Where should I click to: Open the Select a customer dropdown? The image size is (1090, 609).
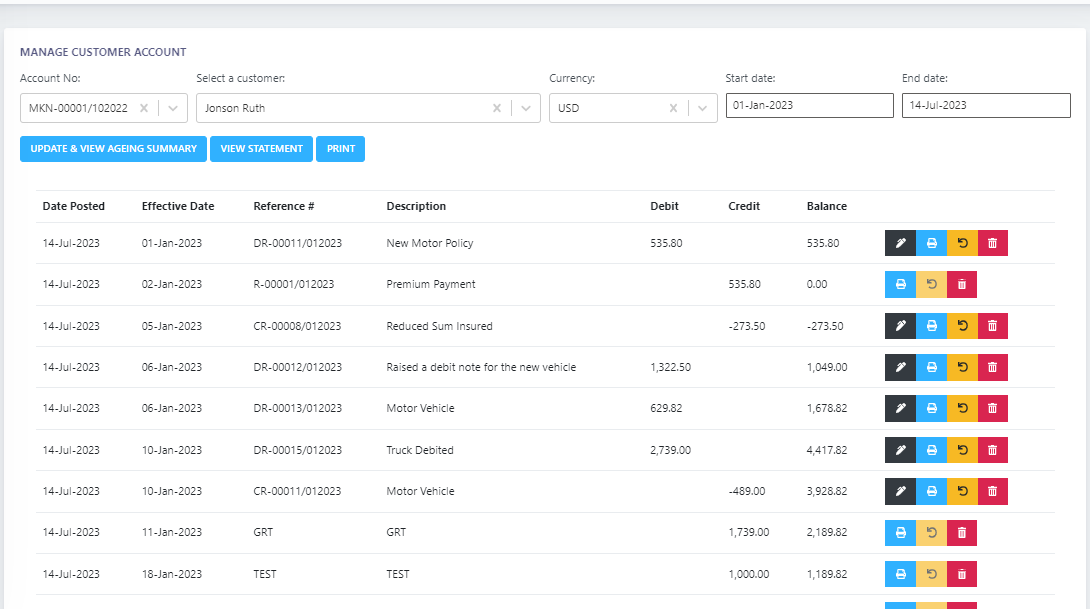click(x=526, y=108)
